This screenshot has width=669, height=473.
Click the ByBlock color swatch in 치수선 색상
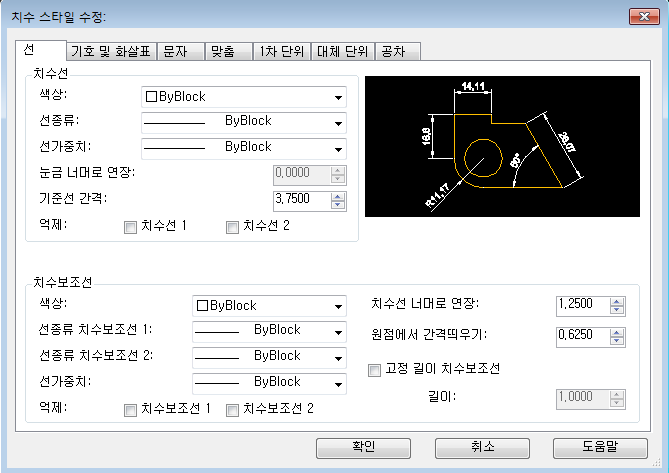pyautogui.click(x=151, y=97)
